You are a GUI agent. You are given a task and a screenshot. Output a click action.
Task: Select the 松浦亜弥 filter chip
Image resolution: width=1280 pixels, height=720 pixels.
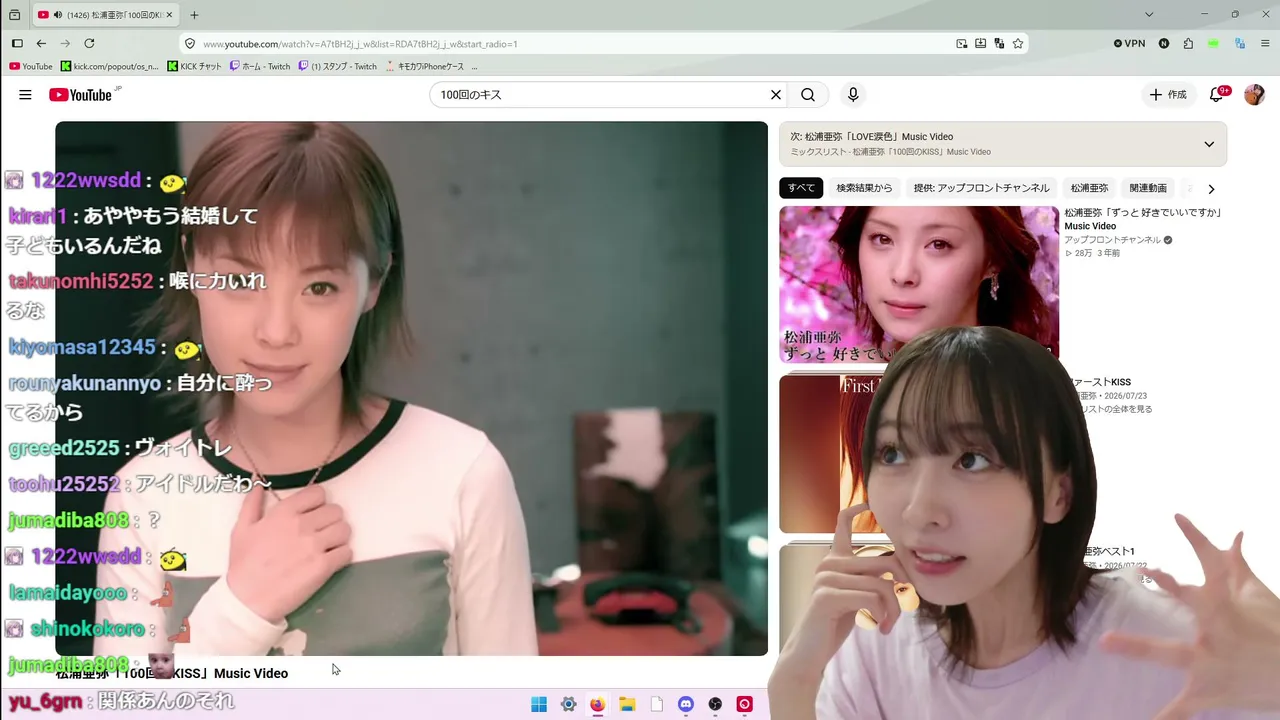(1089, 188)
